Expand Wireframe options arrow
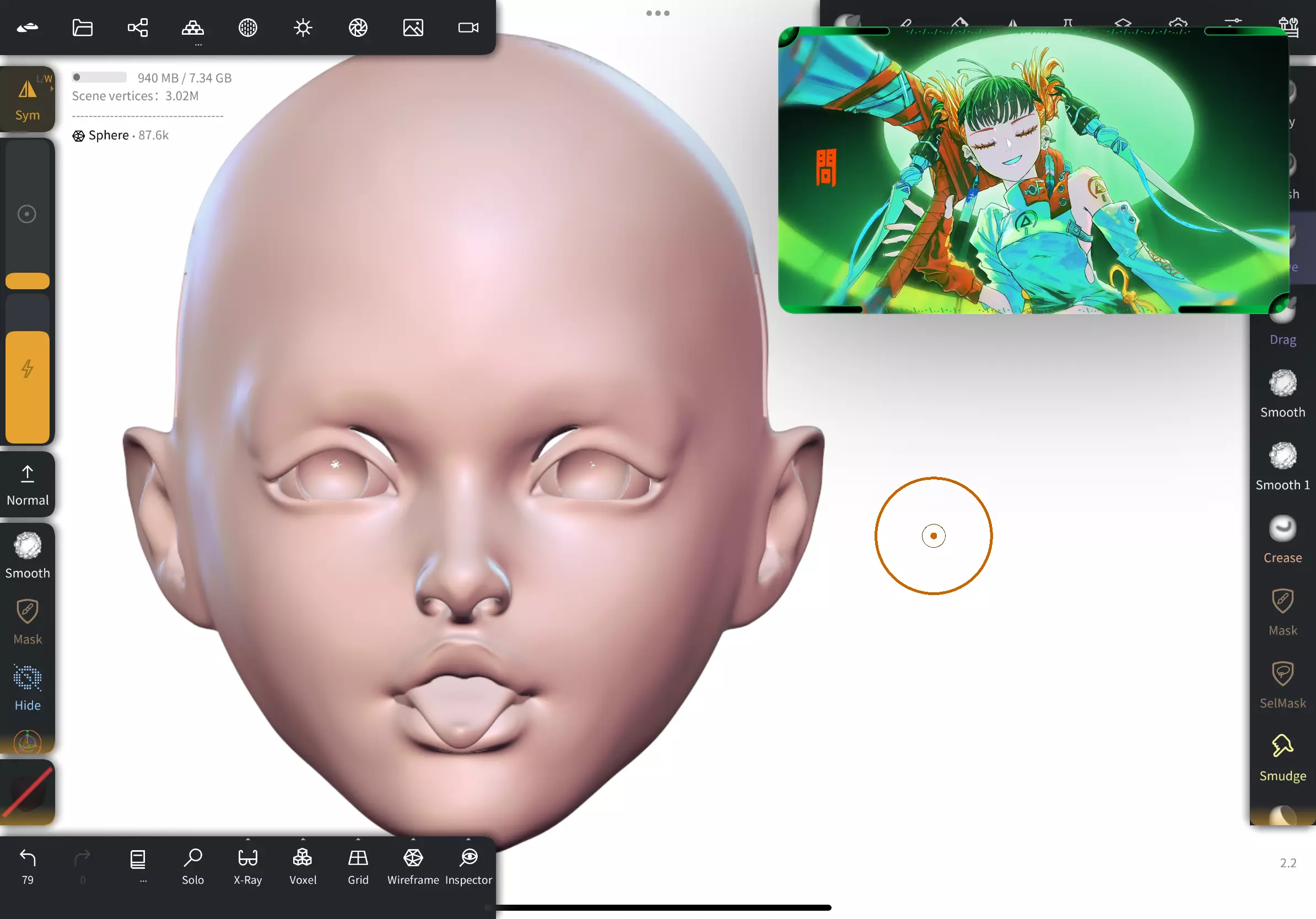This screenshot has height=919, width=1316. [413, 839]
